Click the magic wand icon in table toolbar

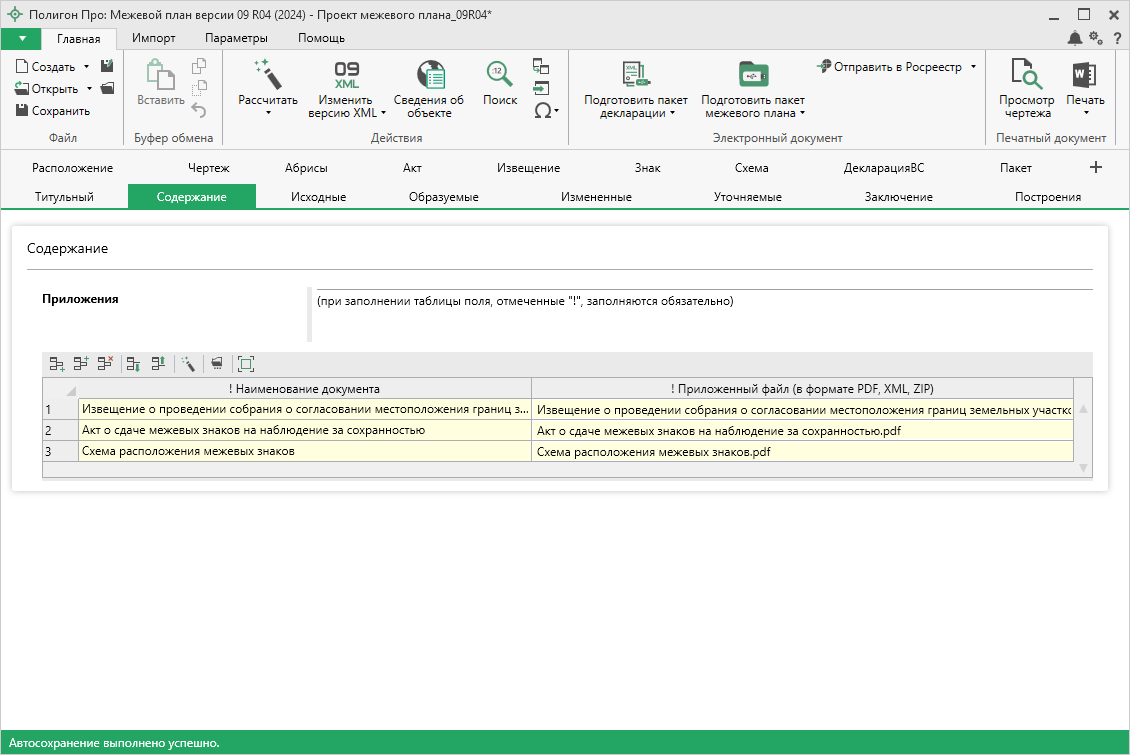point(188,364)
